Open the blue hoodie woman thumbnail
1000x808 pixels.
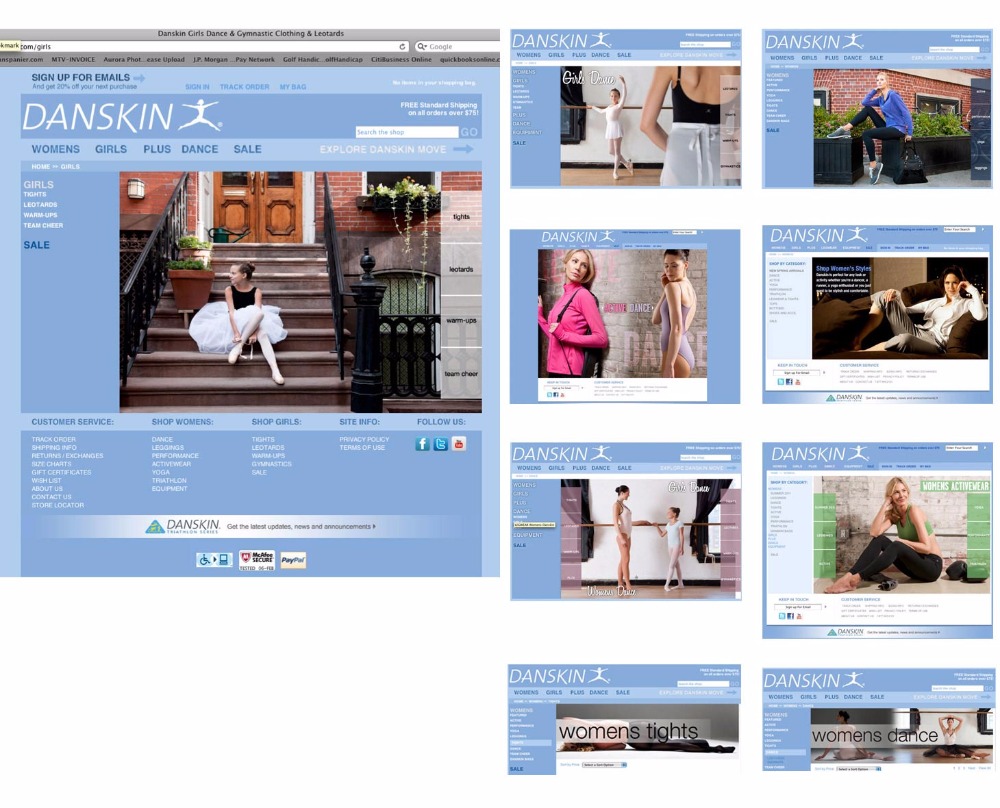click(x=878, y=108)
